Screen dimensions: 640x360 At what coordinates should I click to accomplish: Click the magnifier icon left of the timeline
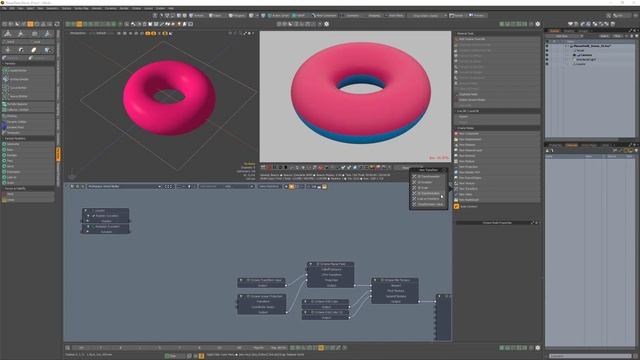point(68,348)
